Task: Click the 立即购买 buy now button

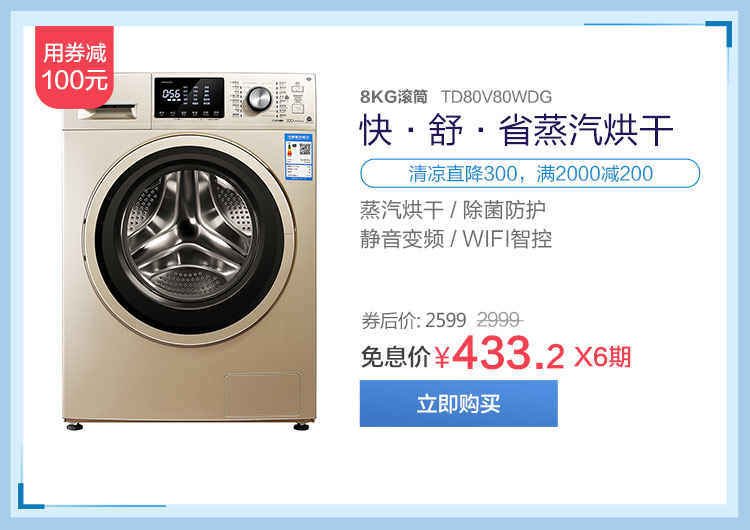Action: [458, 403]
